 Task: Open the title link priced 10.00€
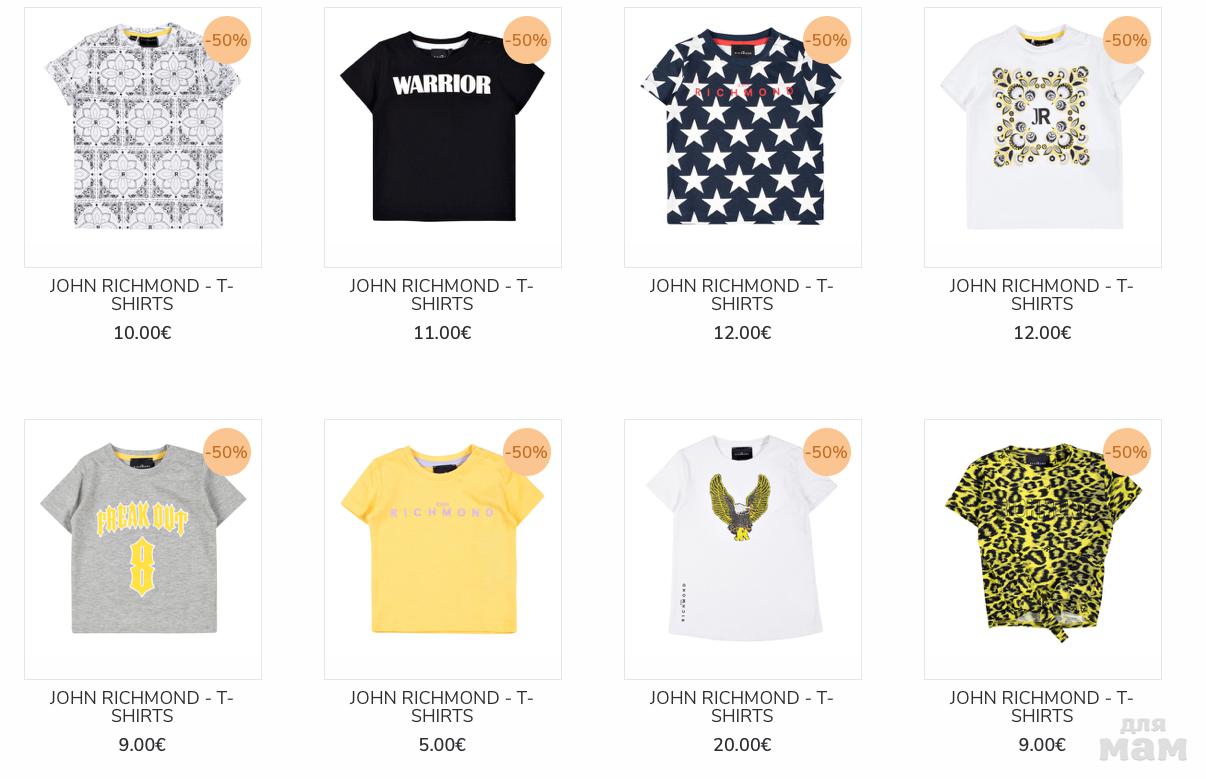(x=142, y=295)
